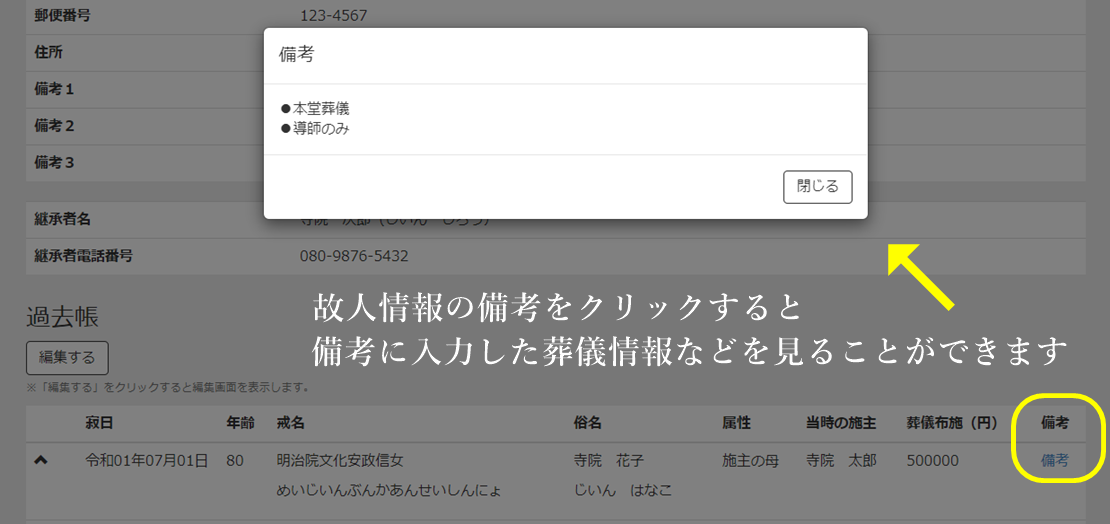Open the 備考 link in the table row

click(1055, 461)
